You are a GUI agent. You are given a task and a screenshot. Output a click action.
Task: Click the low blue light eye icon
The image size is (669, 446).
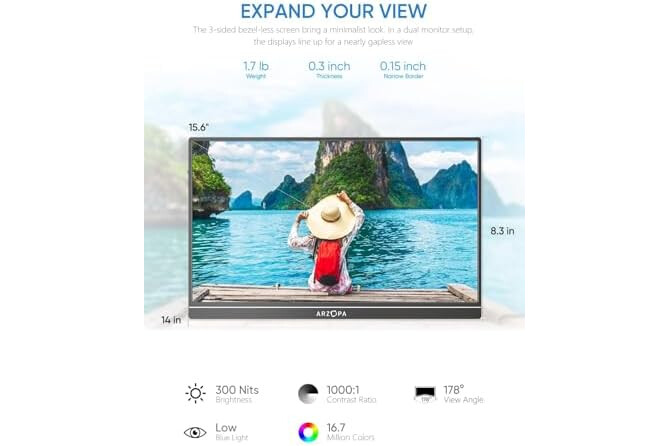click(195, 432)
